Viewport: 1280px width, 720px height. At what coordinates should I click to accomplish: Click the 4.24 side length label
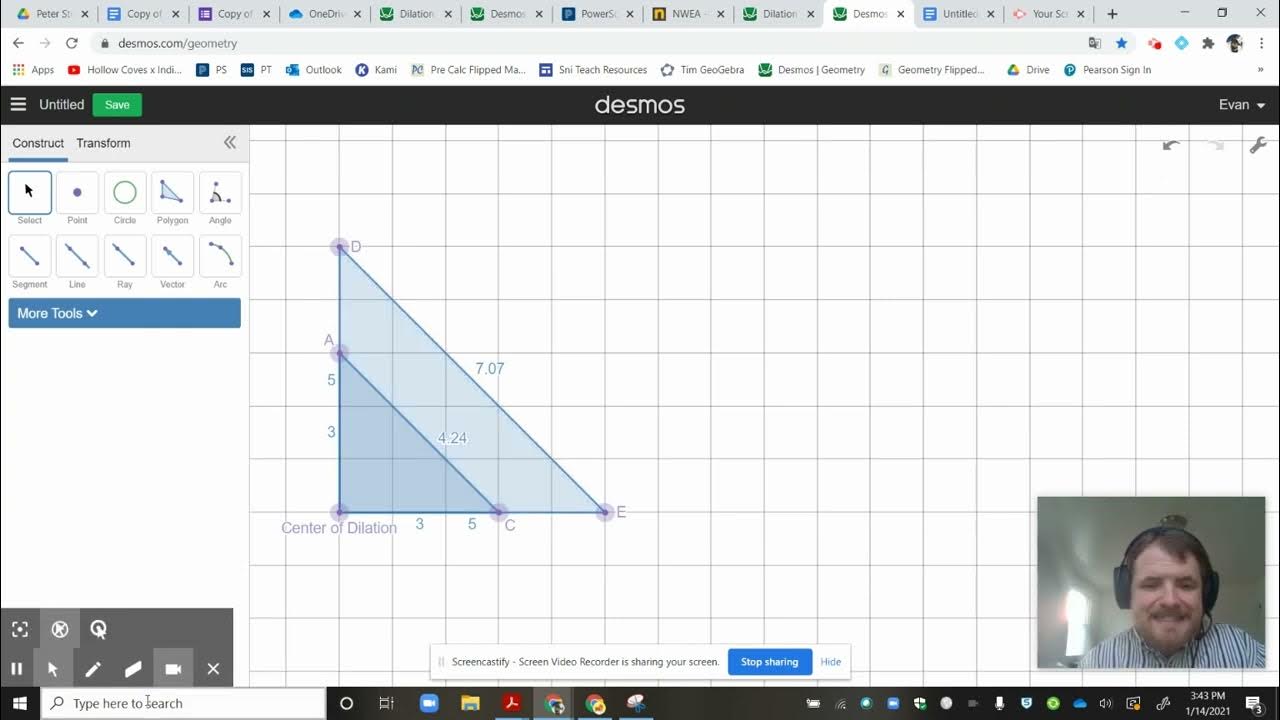point(452,438)
